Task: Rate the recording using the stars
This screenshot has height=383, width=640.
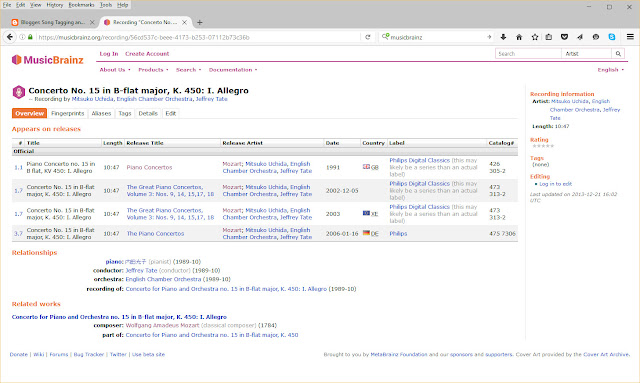Action: point(543,146)
